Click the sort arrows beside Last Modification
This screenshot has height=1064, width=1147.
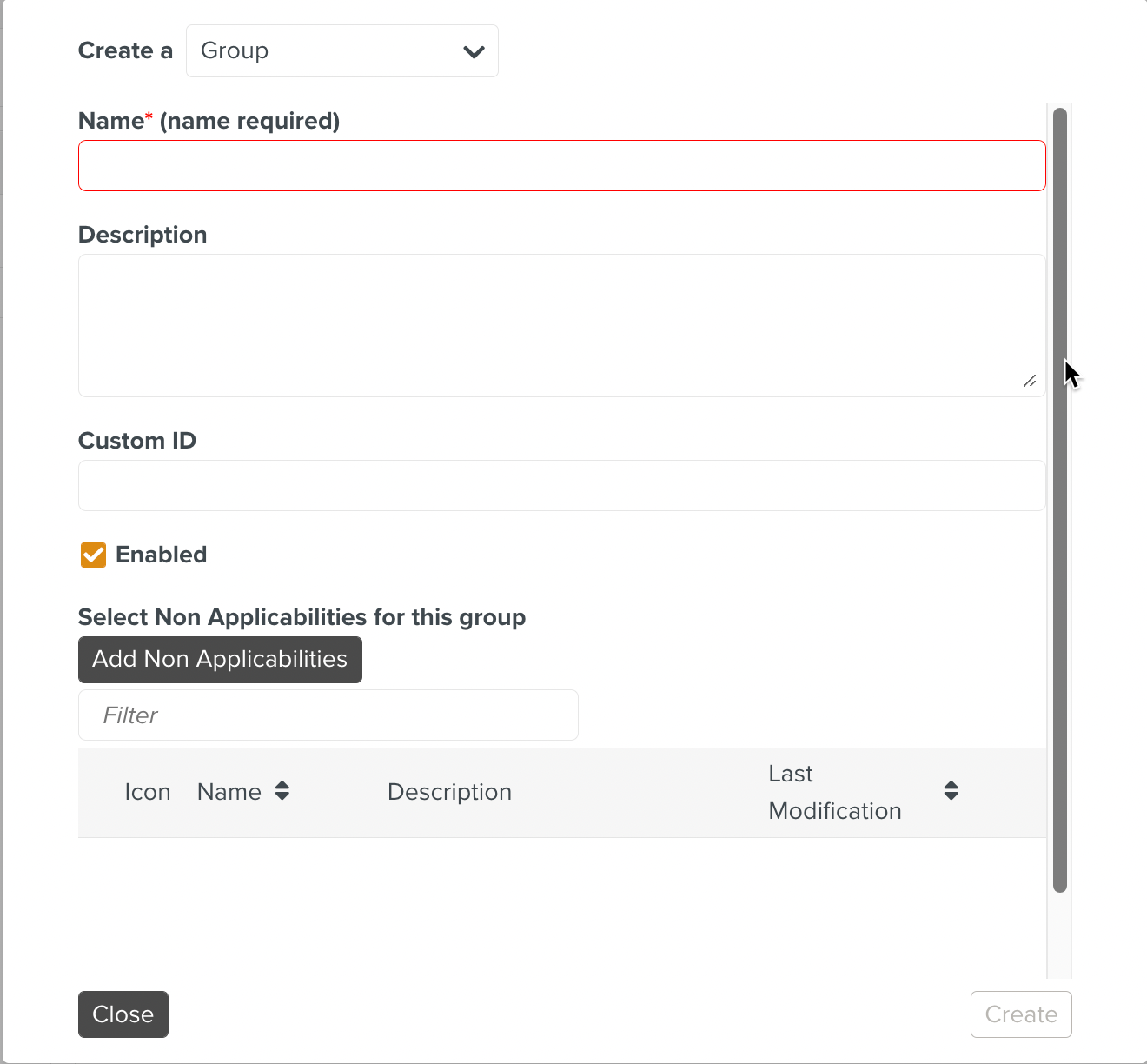click(x=951, y=791)
